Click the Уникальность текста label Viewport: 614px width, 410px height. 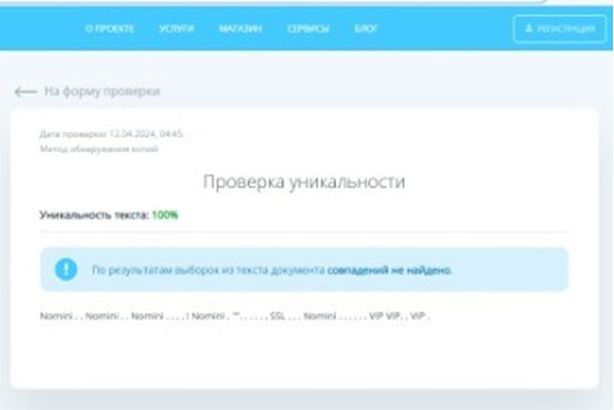[x=94, y=214]
